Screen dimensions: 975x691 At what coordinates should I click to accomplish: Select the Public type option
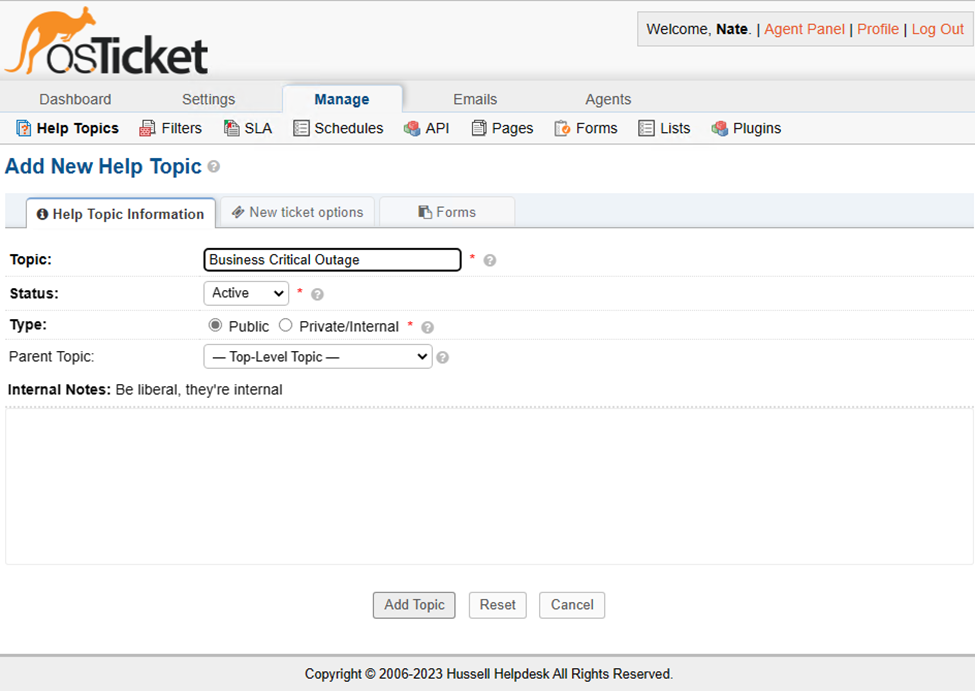[215, 325]
